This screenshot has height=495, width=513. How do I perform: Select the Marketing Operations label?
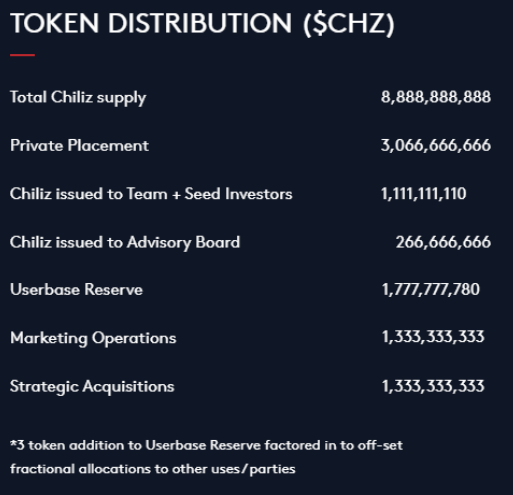(x=93, y=339)
